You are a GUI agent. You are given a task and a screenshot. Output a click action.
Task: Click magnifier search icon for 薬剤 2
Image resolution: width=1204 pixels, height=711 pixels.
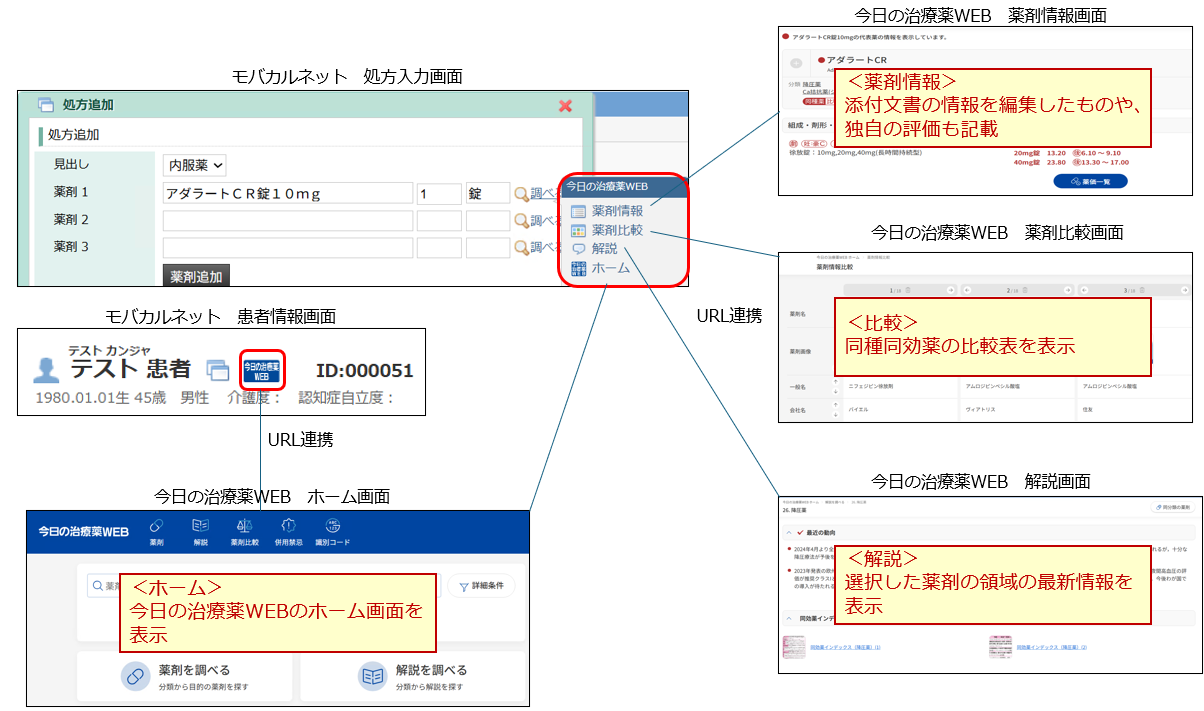tap(521, 221)
